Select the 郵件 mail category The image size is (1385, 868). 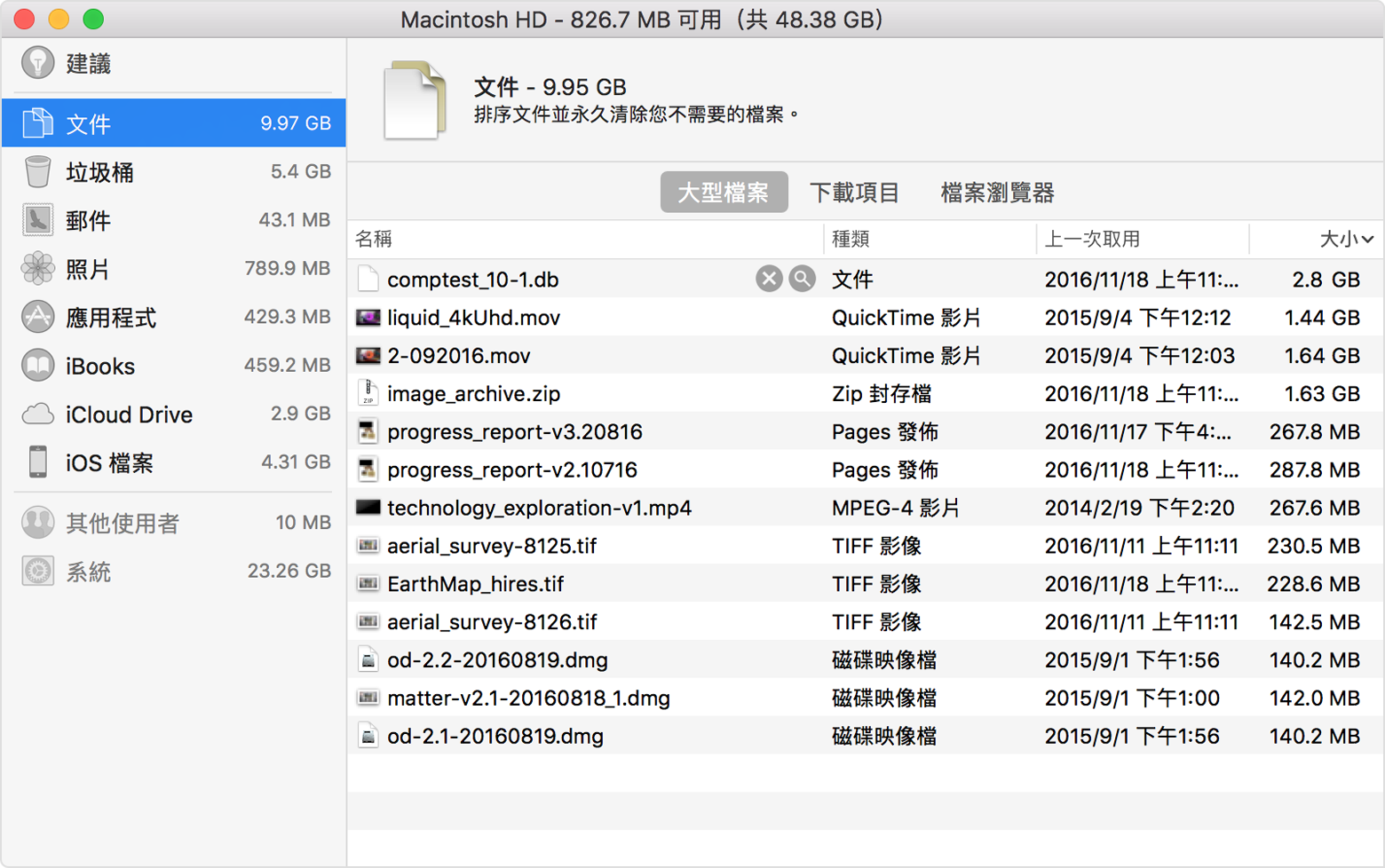tap(87, 221)
